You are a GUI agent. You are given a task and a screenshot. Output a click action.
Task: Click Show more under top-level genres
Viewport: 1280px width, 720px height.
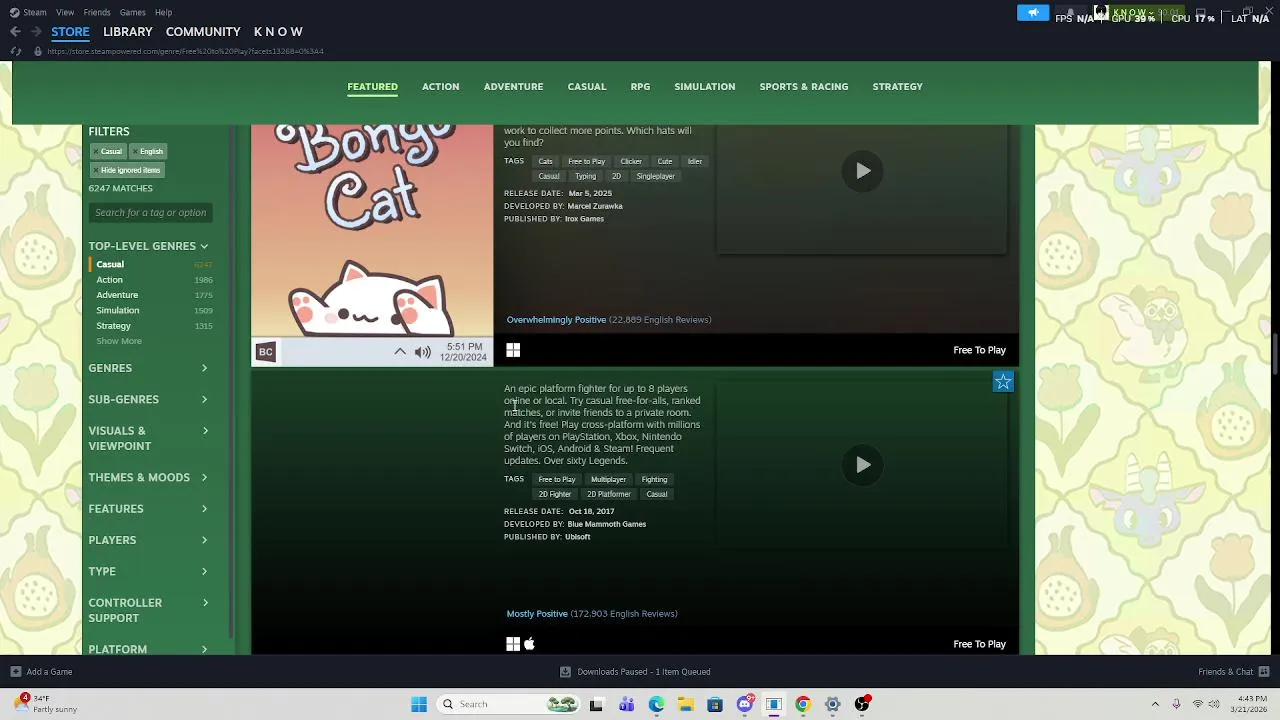[x=119, y=341]
